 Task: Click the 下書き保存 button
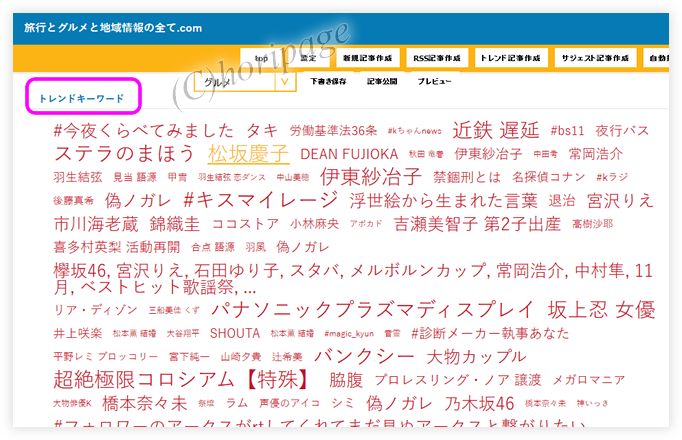point(328,81)
